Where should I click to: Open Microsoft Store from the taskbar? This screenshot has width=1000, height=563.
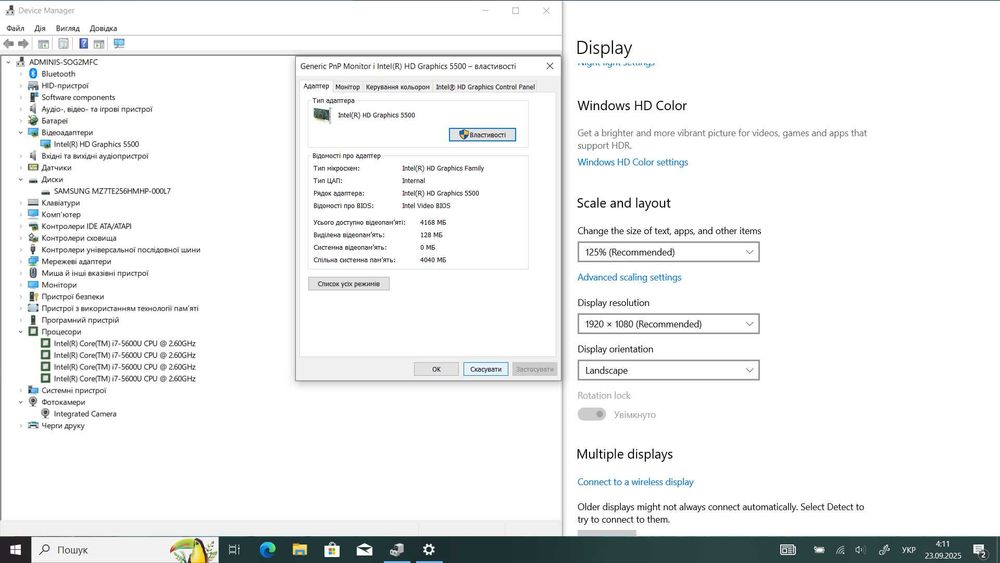pyautogui.click(x=332, y=550)
